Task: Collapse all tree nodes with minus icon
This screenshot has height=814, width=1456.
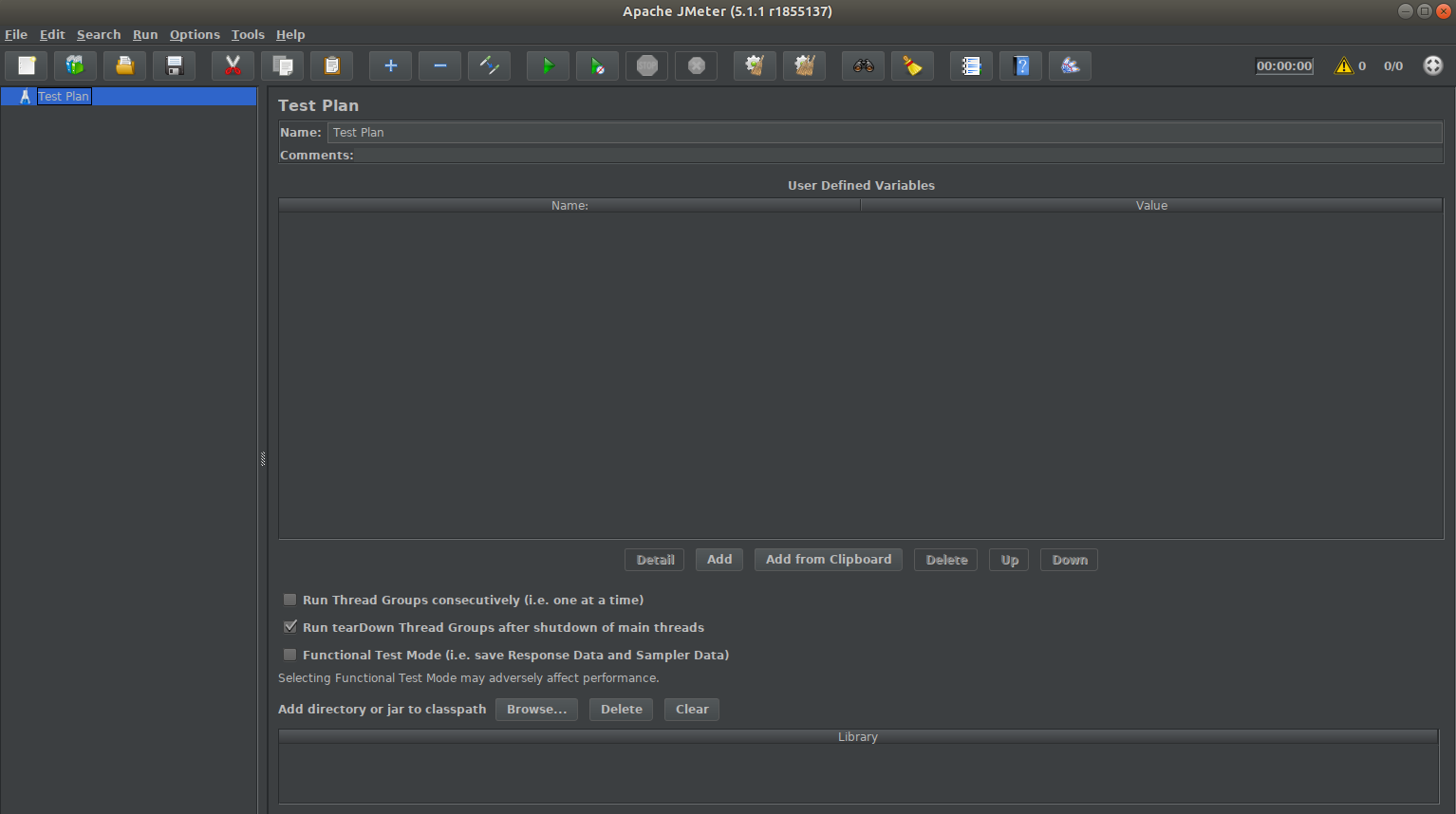Action: click(439, 65)
